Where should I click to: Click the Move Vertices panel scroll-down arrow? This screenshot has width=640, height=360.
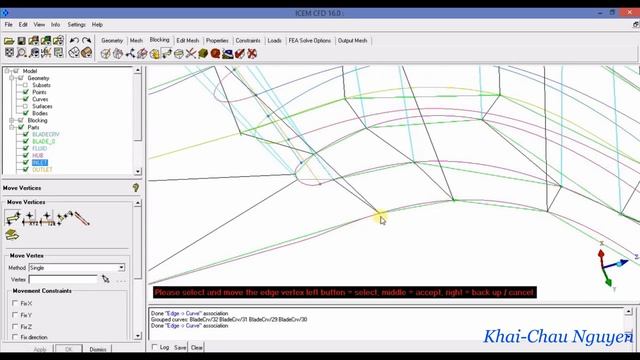138,336
